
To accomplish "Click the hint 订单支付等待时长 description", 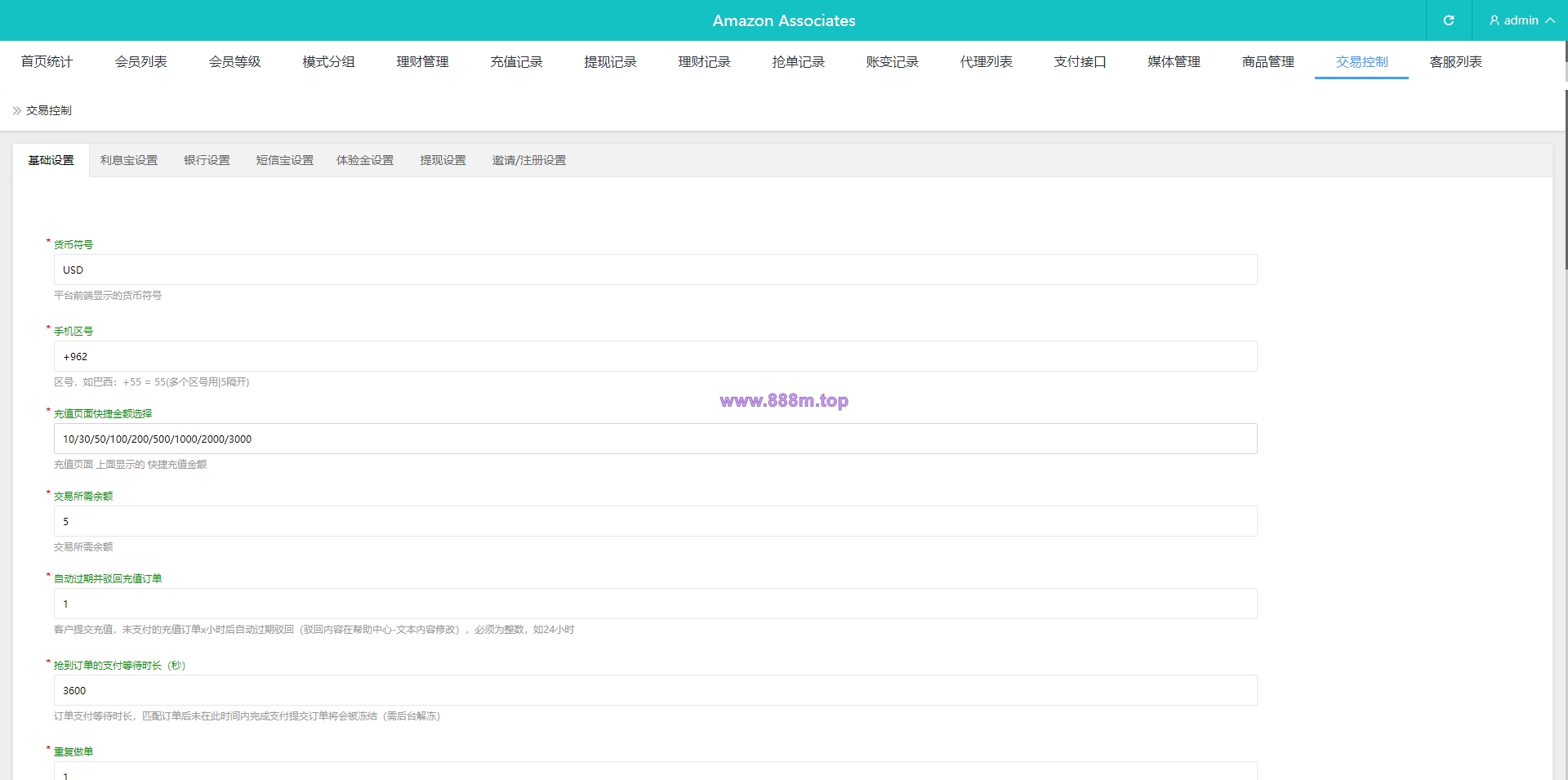I will click(x=247, y=716).
